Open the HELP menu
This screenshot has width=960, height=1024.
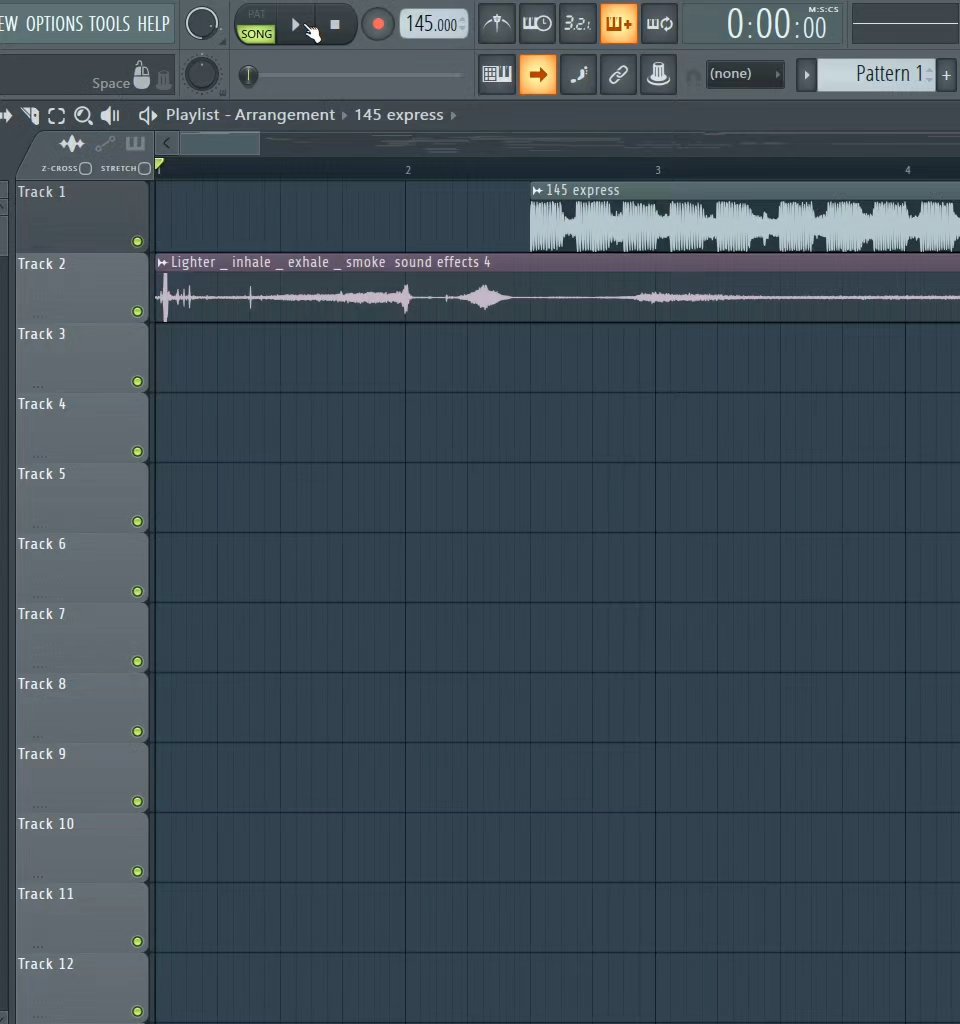153,24
